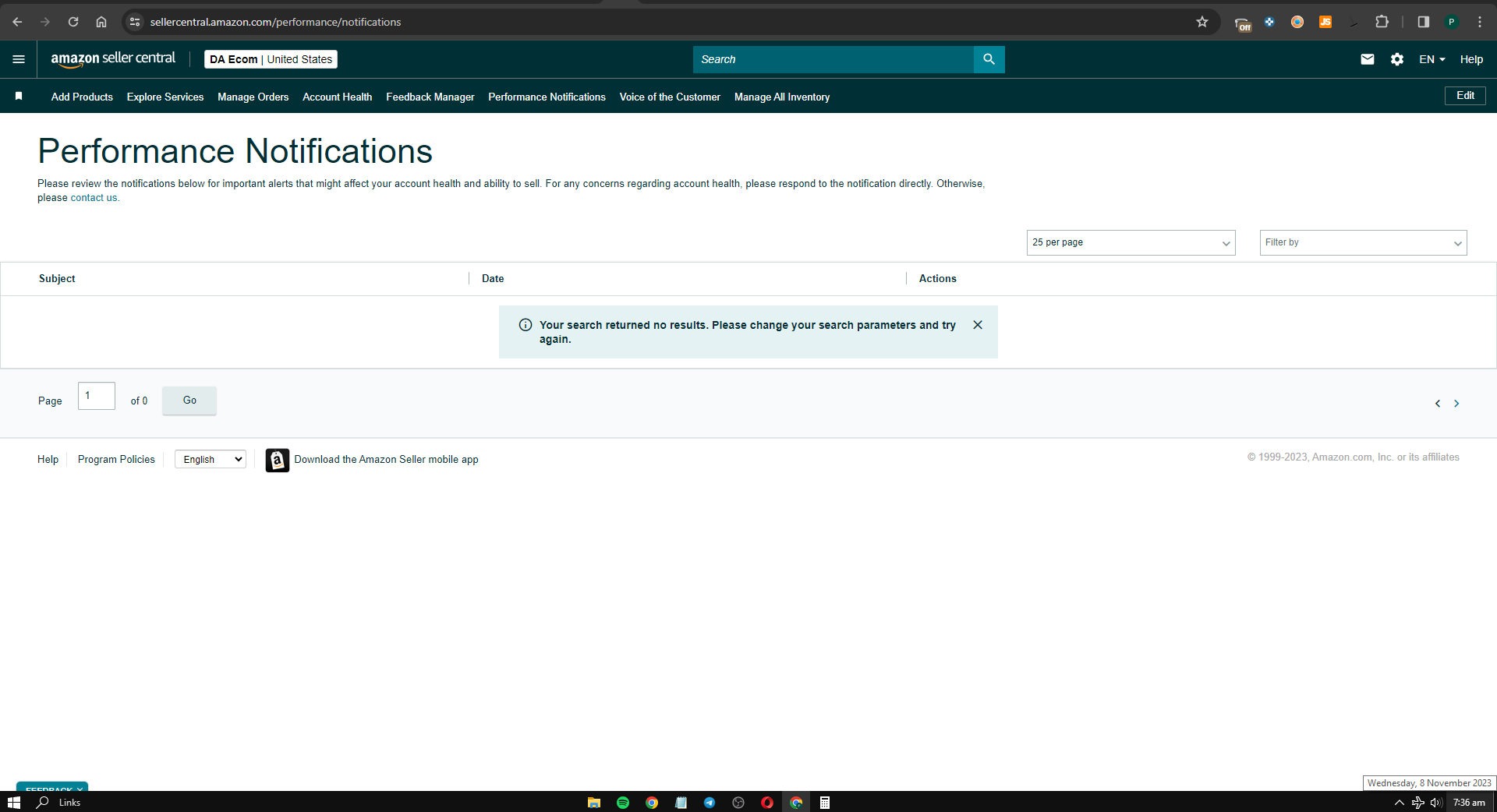This screenshot has width=1497, height=812.
Task: Click the bookmark flag icon
Action: coord(19,96)
